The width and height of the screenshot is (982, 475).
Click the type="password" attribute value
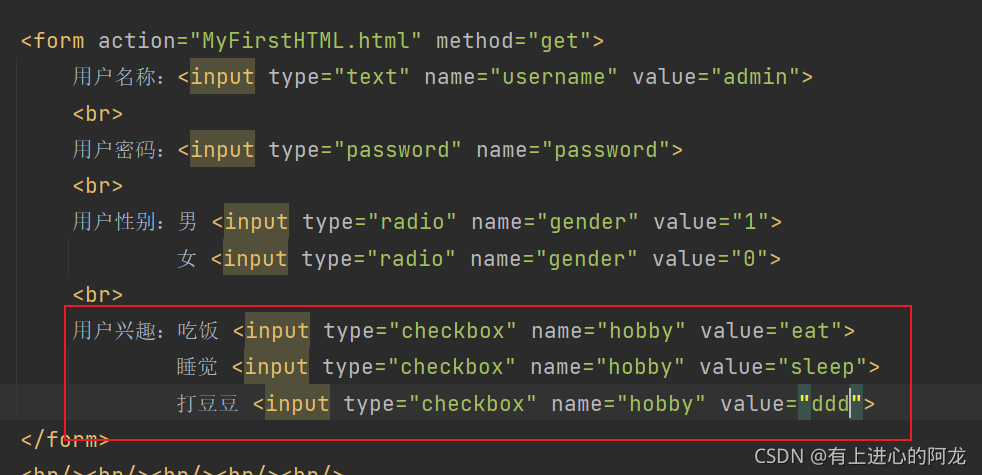(398, 150)
